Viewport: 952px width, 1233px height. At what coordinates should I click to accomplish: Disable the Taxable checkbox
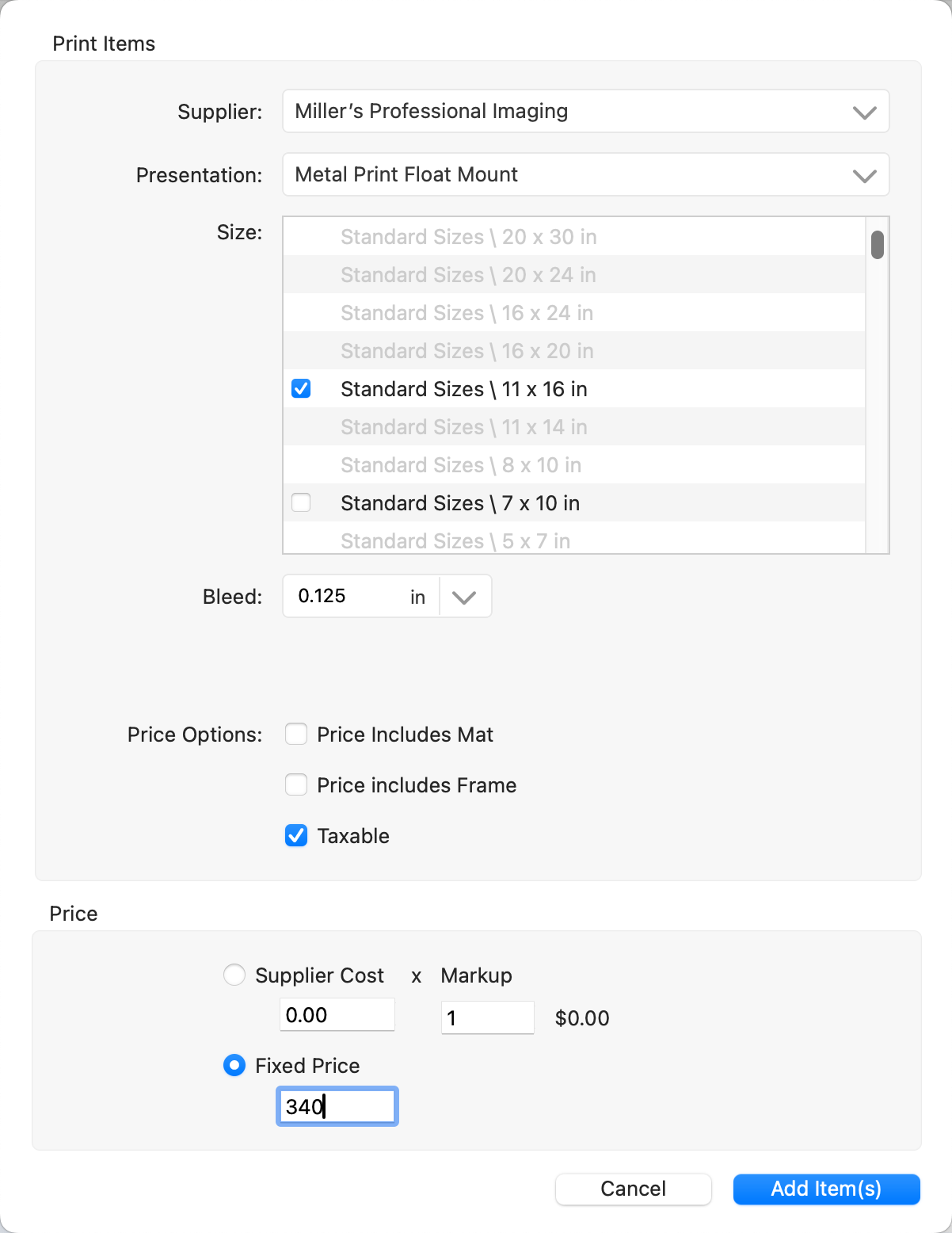296,836
